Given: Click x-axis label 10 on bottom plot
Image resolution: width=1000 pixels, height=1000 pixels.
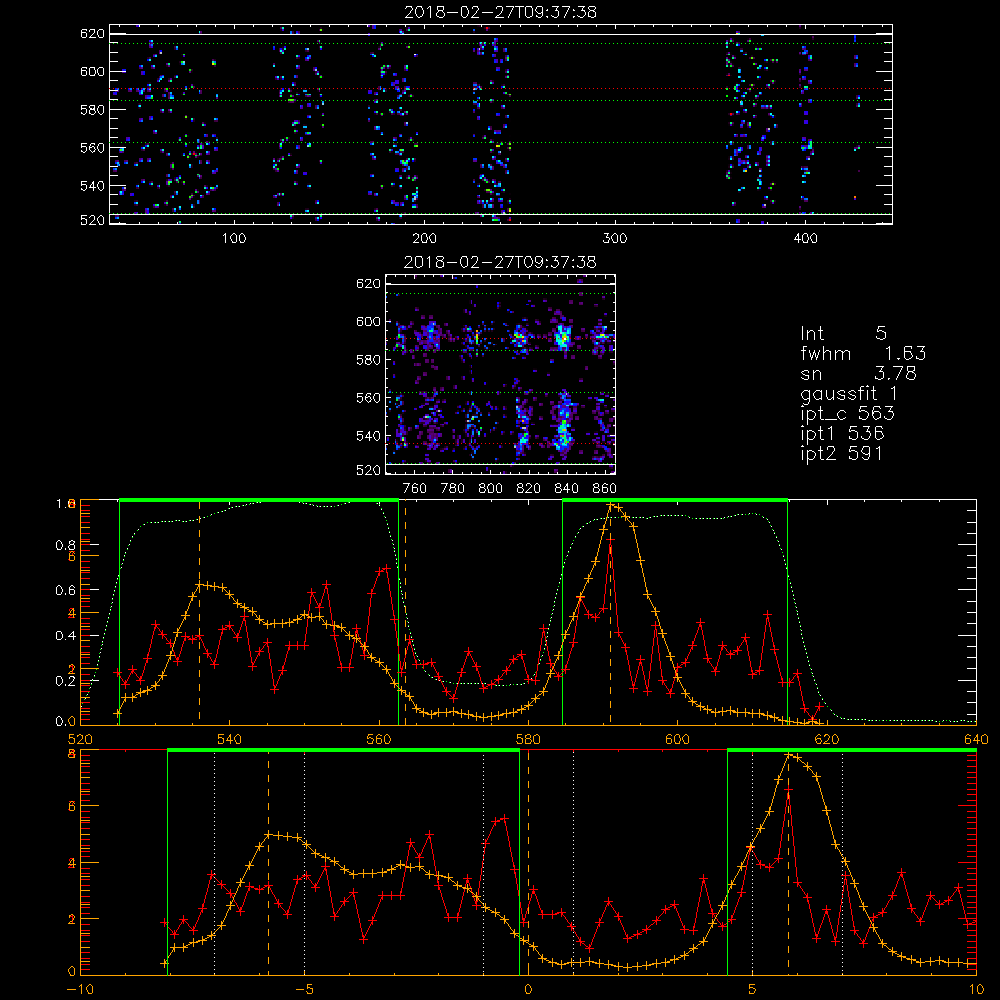Looking at the screenshot, I should 976,989.
